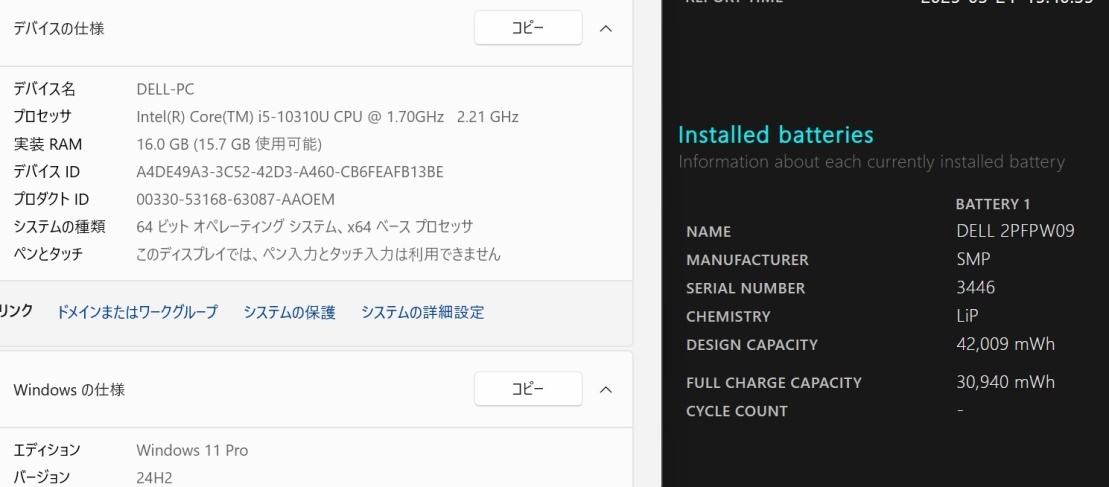Collapse the デバイスの仕様 section chevron
This screenshot has width=1109, height=487.
tap(606, 29)
